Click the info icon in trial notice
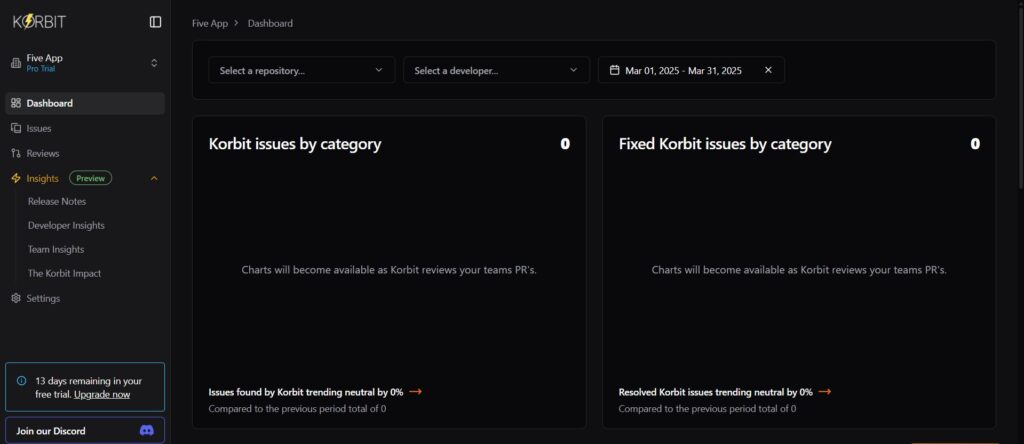Viewport: 1024px width, 444px height. [x=22, y=380]
